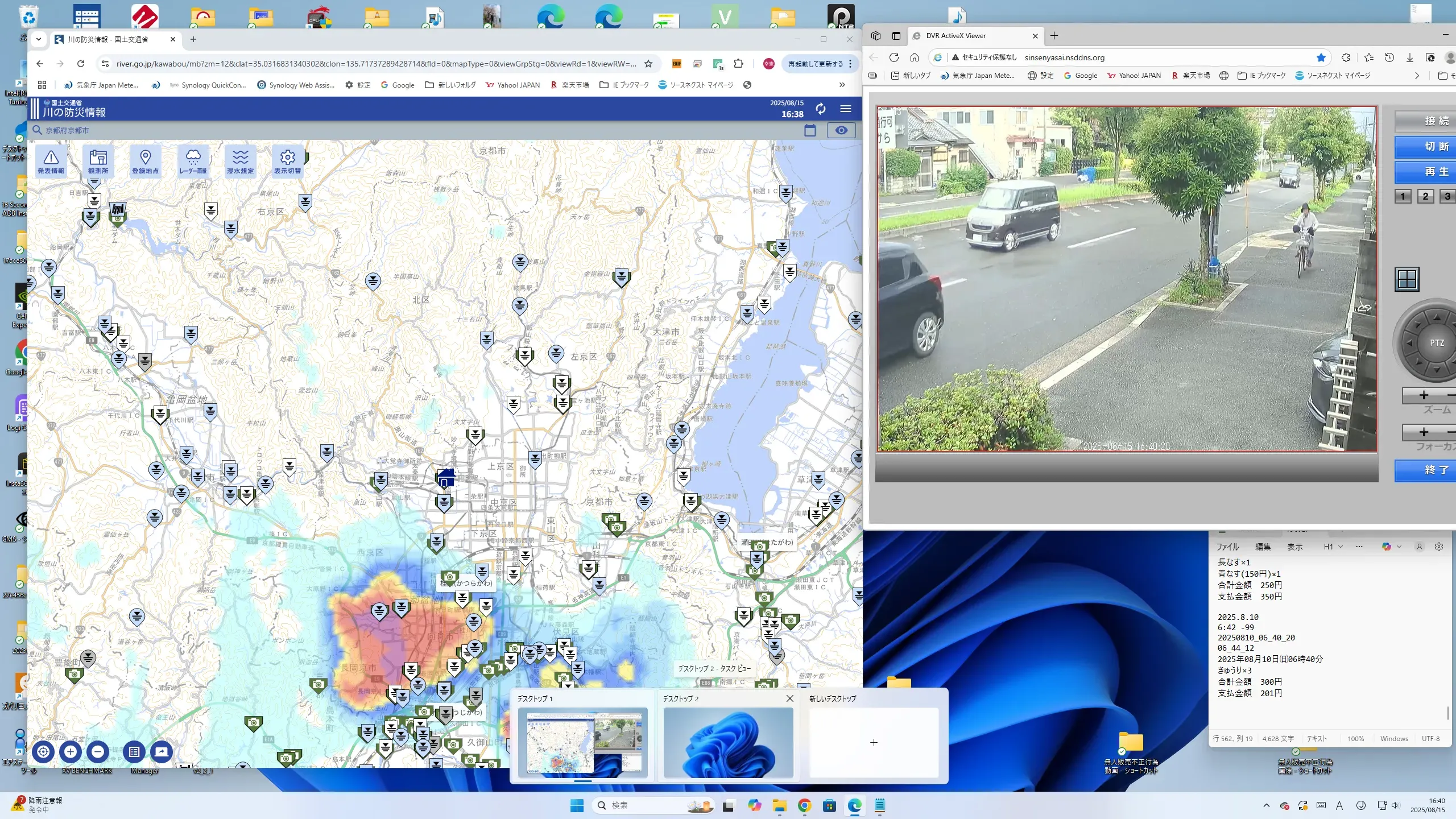This screenshot has height=819, width=1456.
Task: Click the zoom plus control (ズーム)
Action: 1424,395
